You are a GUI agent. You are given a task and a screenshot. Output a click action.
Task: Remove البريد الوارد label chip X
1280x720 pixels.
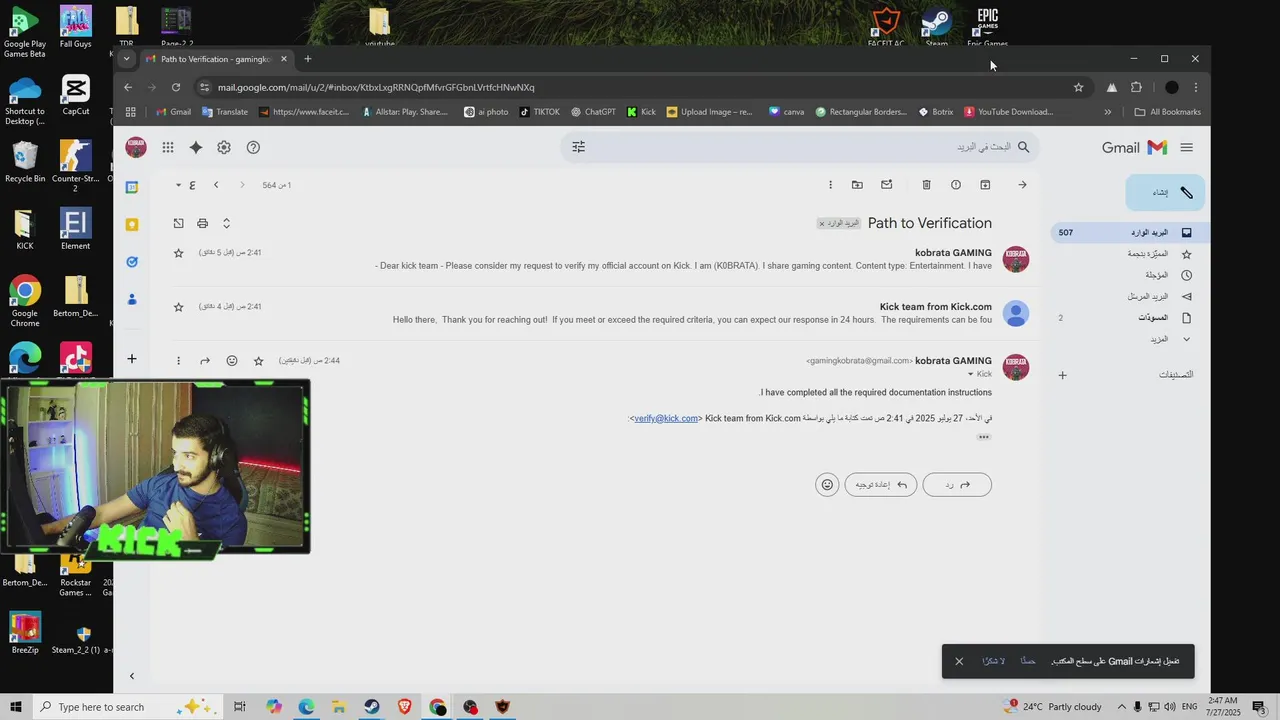tap(822, 224)
